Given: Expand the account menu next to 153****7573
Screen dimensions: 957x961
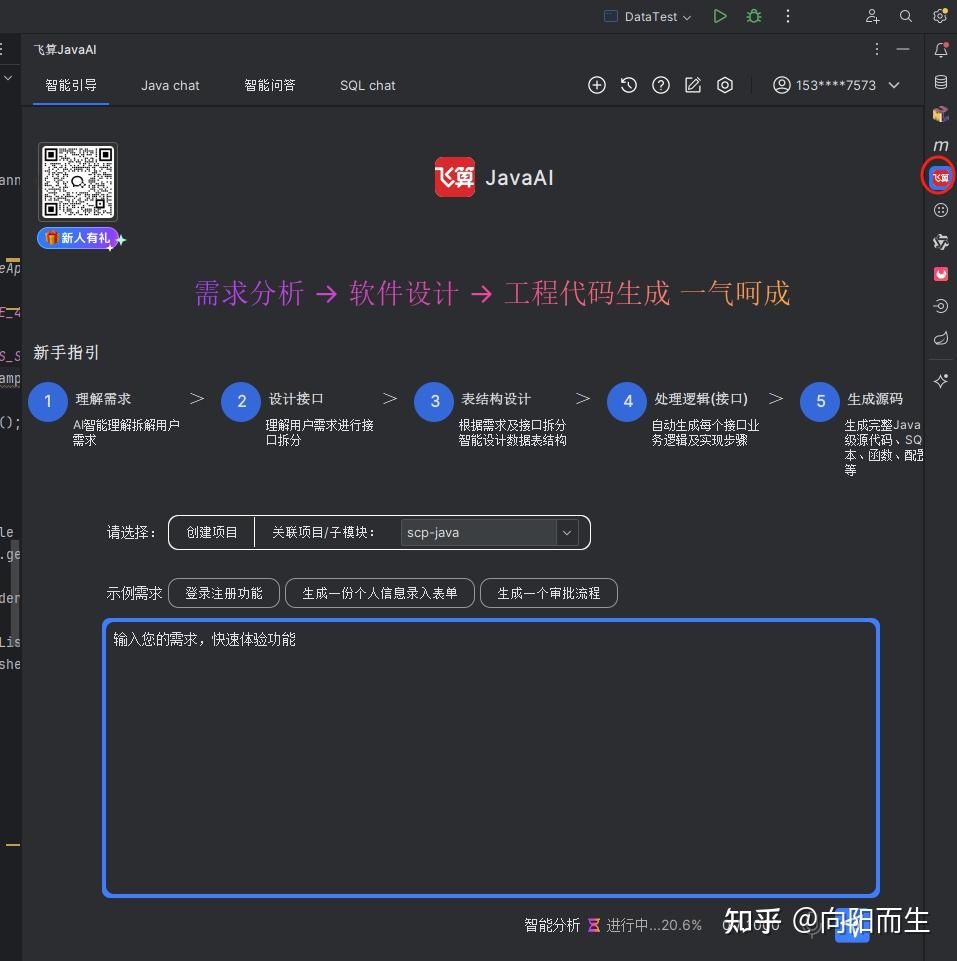Looking at the screenshot, I should point(893,85).
